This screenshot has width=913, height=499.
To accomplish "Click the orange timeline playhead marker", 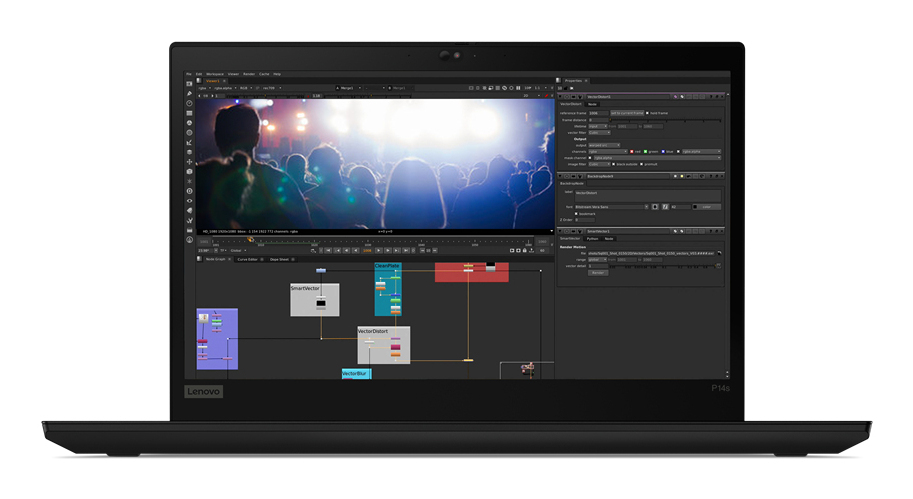I will [x=250, y=239].
